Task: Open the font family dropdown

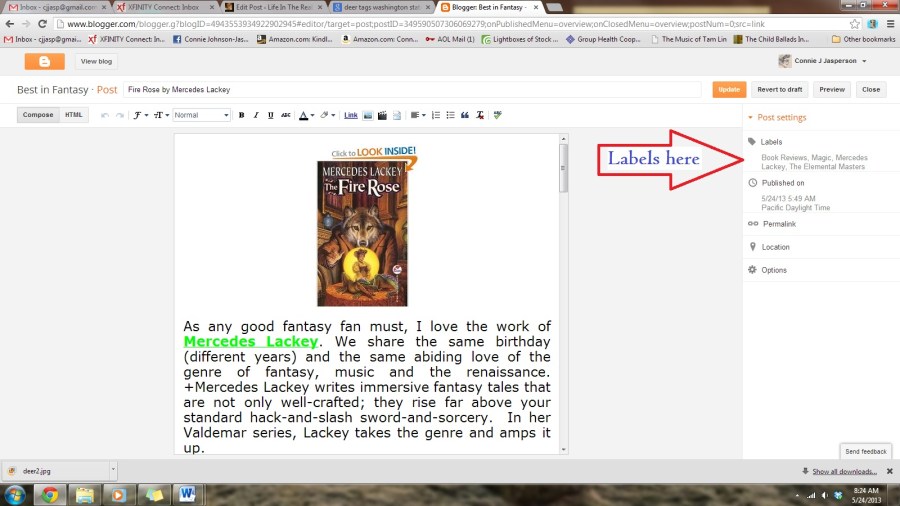Action: click(140, 115)
